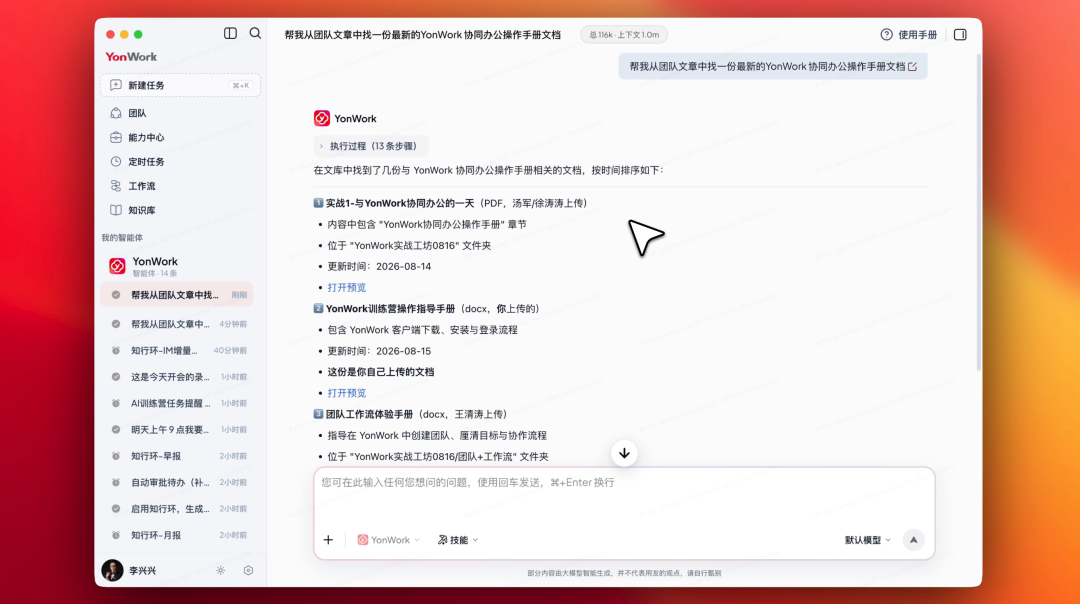Open 知行环-早报 conversation
Image resolution: width=1080 pixels, height=604 pixels.
[x=178, y=456]
